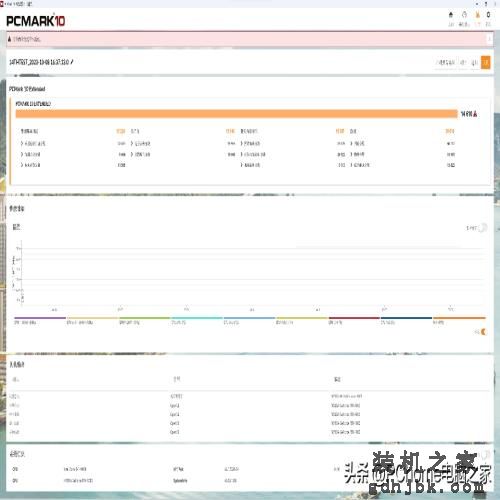Expand the Graphics score row under Gaming
Viewport: 500px width, 500px height.
[x=403, y=144]
